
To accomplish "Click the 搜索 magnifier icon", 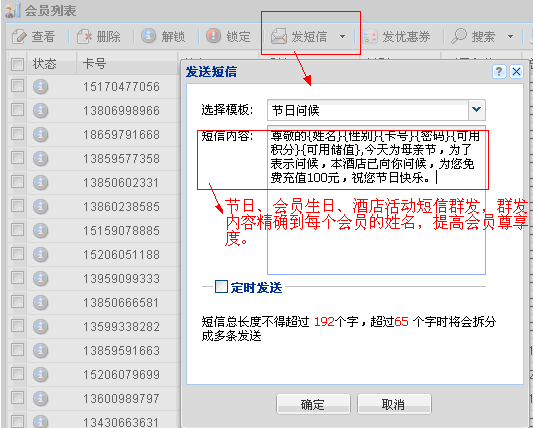I will pos(459,35).
